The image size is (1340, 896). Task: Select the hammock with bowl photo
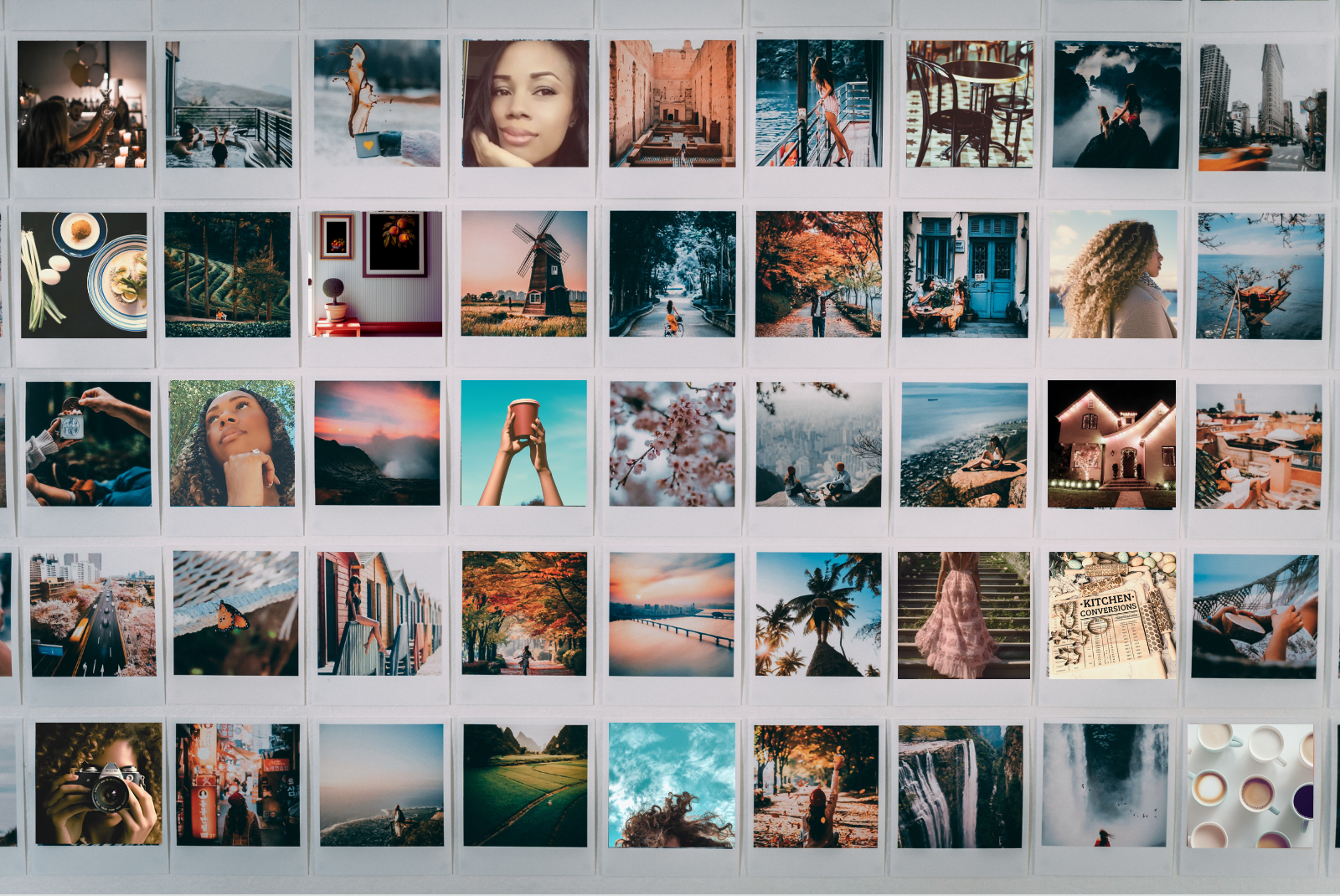pyautogui.click(x=1255, y=616)
